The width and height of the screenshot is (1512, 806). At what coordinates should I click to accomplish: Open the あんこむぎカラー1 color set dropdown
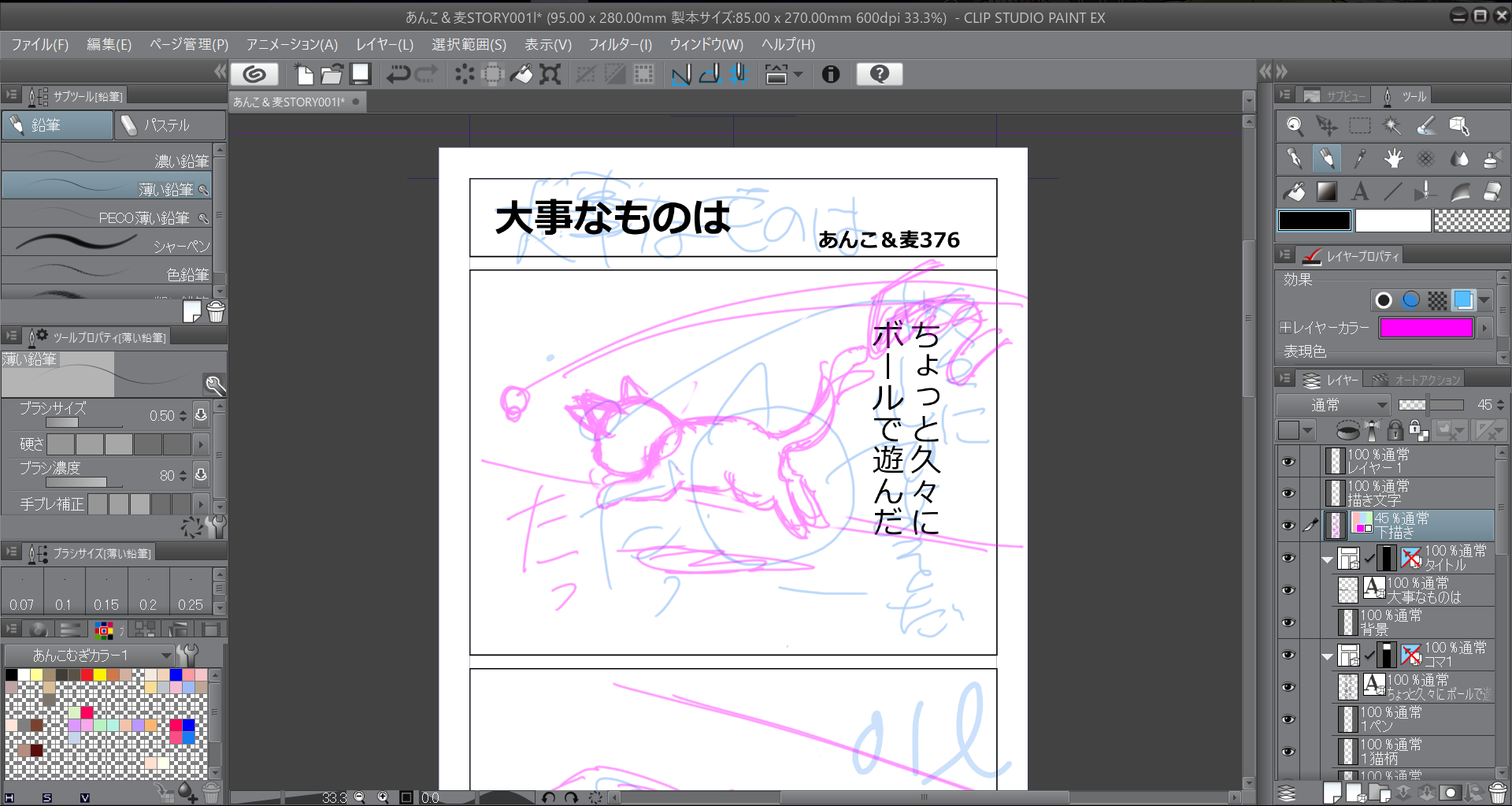[x=89, y=655]
